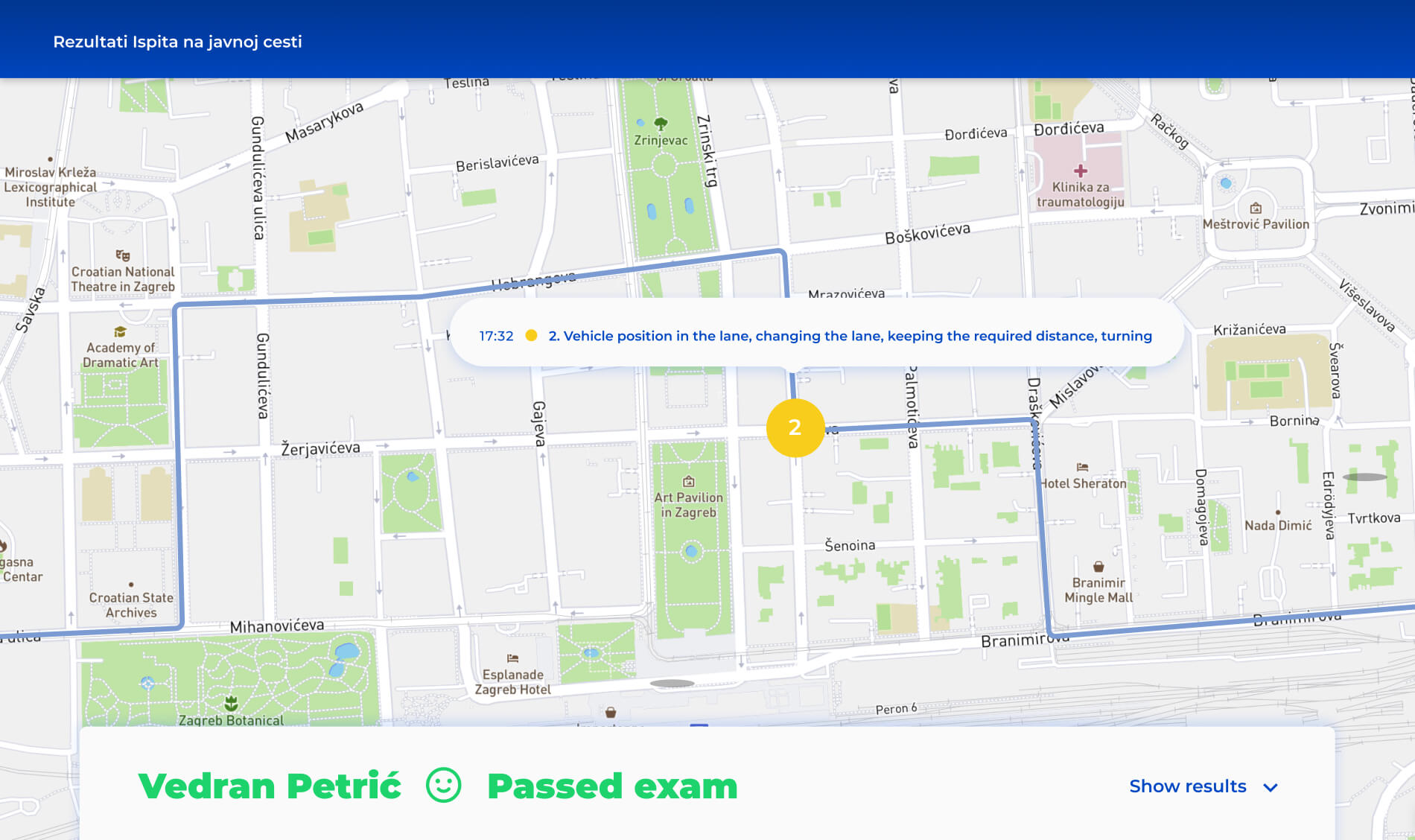Click the Zrinjevac park tree icon
This screenshot has width=1415, height=840.
click(x=661, y=124)
